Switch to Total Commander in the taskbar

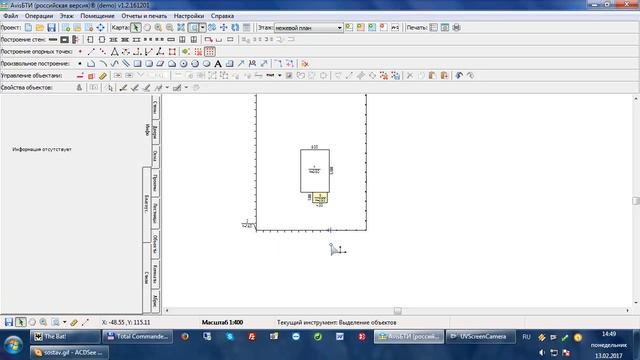click(138, 337)
